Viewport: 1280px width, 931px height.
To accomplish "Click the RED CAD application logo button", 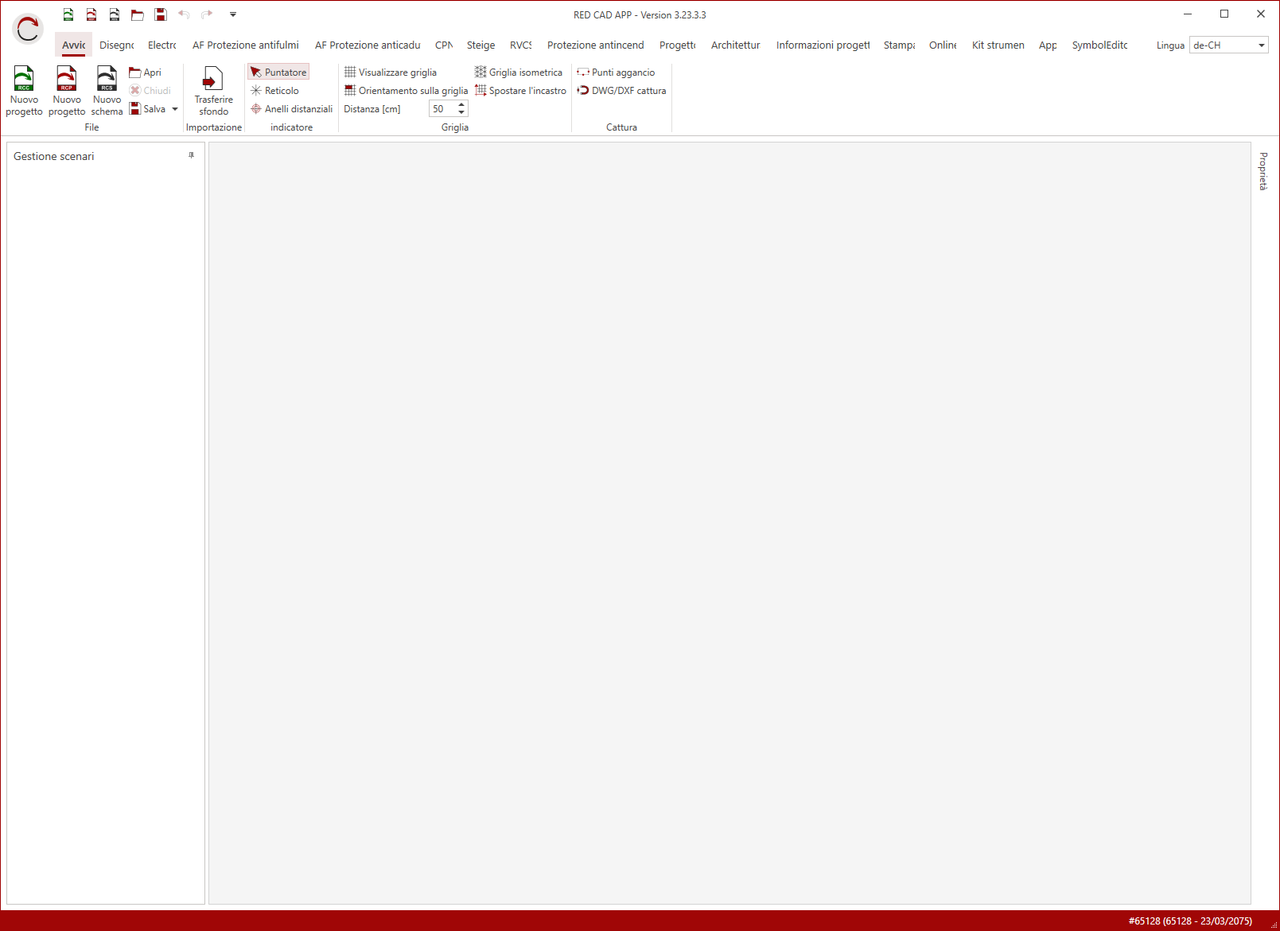I will 28,29.
